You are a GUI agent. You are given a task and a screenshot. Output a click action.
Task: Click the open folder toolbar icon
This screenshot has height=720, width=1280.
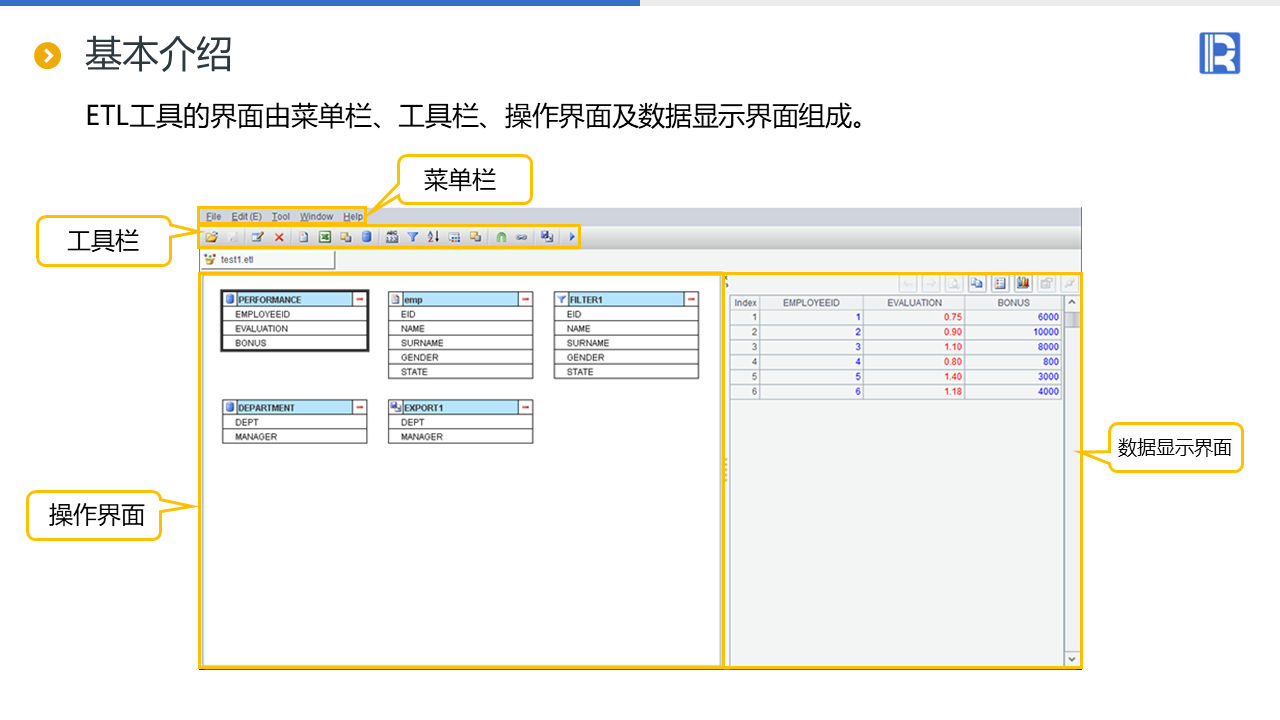(x=211, y=237)
